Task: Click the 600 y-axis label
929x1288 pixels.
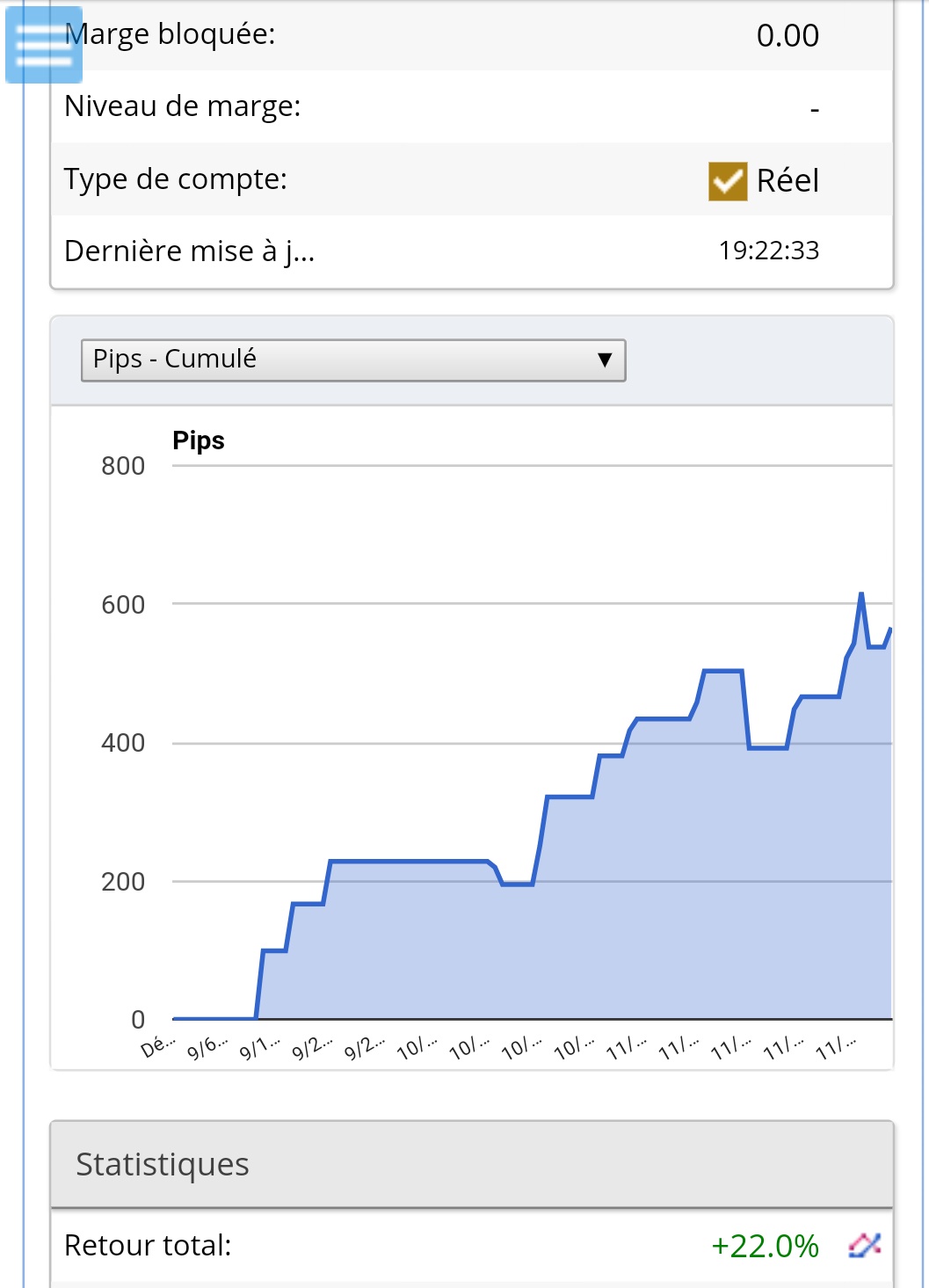Action: (123, 605)
